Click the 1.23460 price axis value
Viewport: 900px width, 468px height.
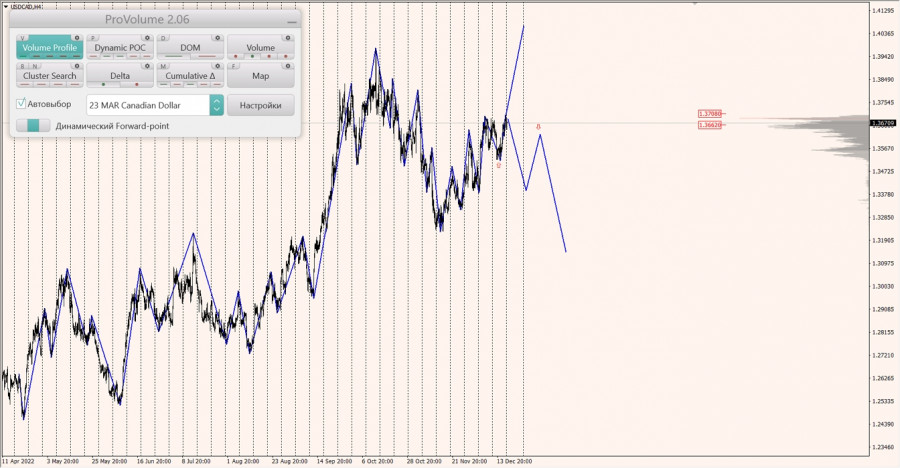883,447
